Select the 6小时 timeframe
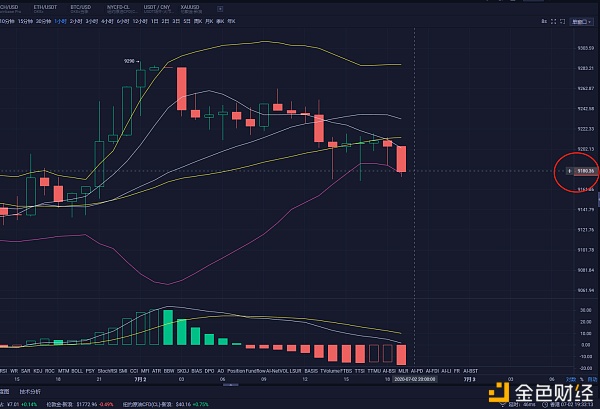This screenshot has height=409, width=600. [x=123, y=21]
